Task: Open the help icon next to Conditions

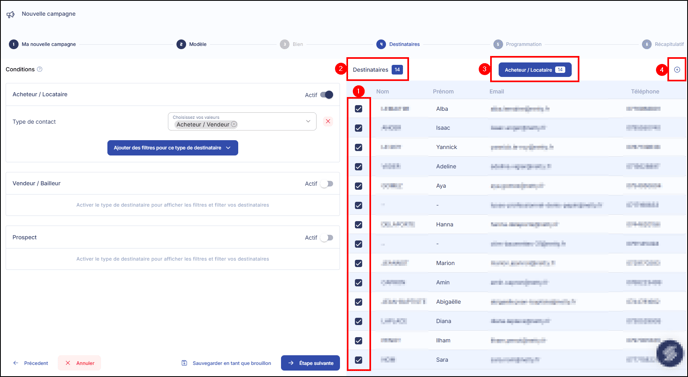Action: (x=40, y=69)
